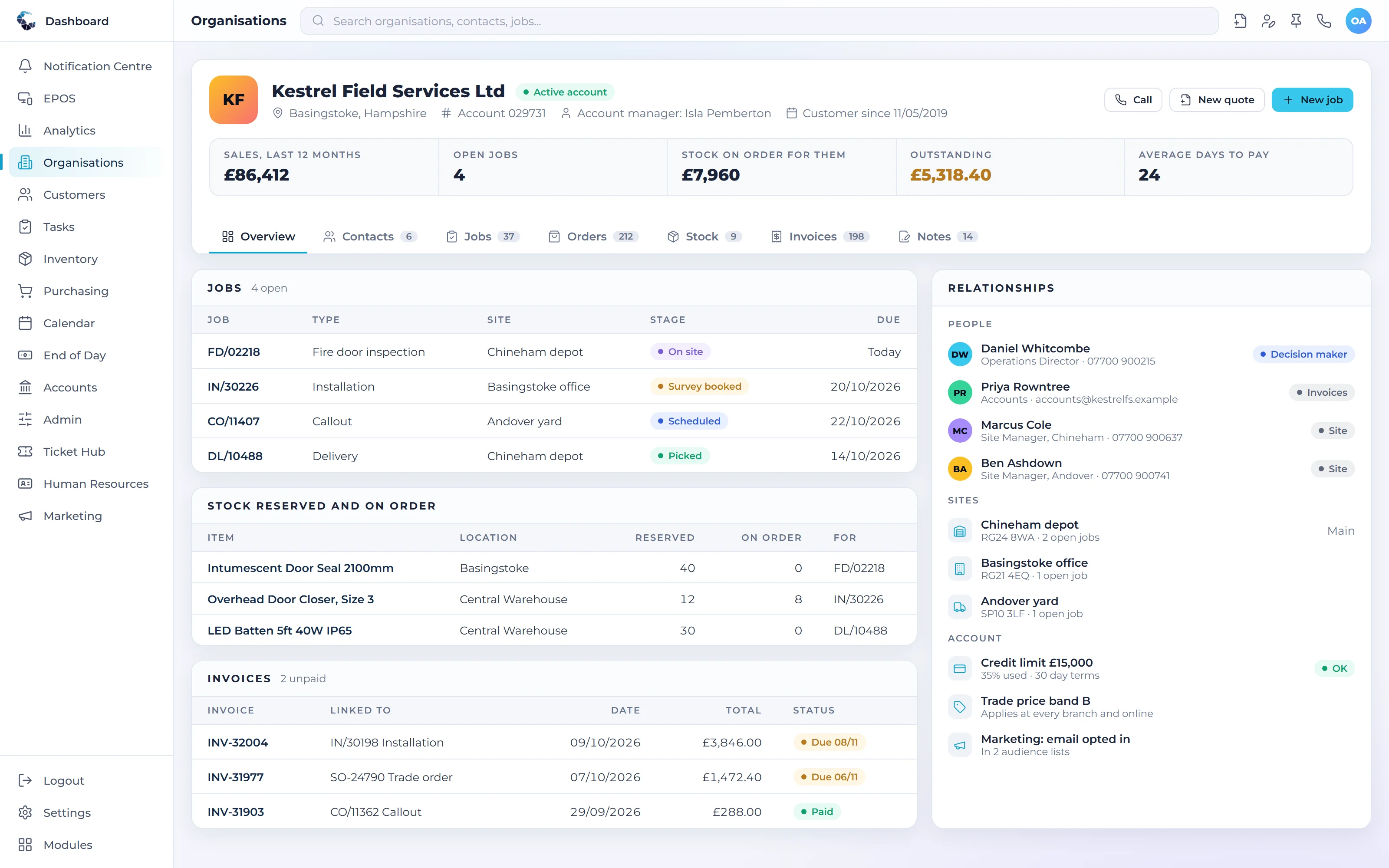The height and width of the screenshot is (868, 1389).
Task: Open job CO/11407 row
Action: coord(554,421)
